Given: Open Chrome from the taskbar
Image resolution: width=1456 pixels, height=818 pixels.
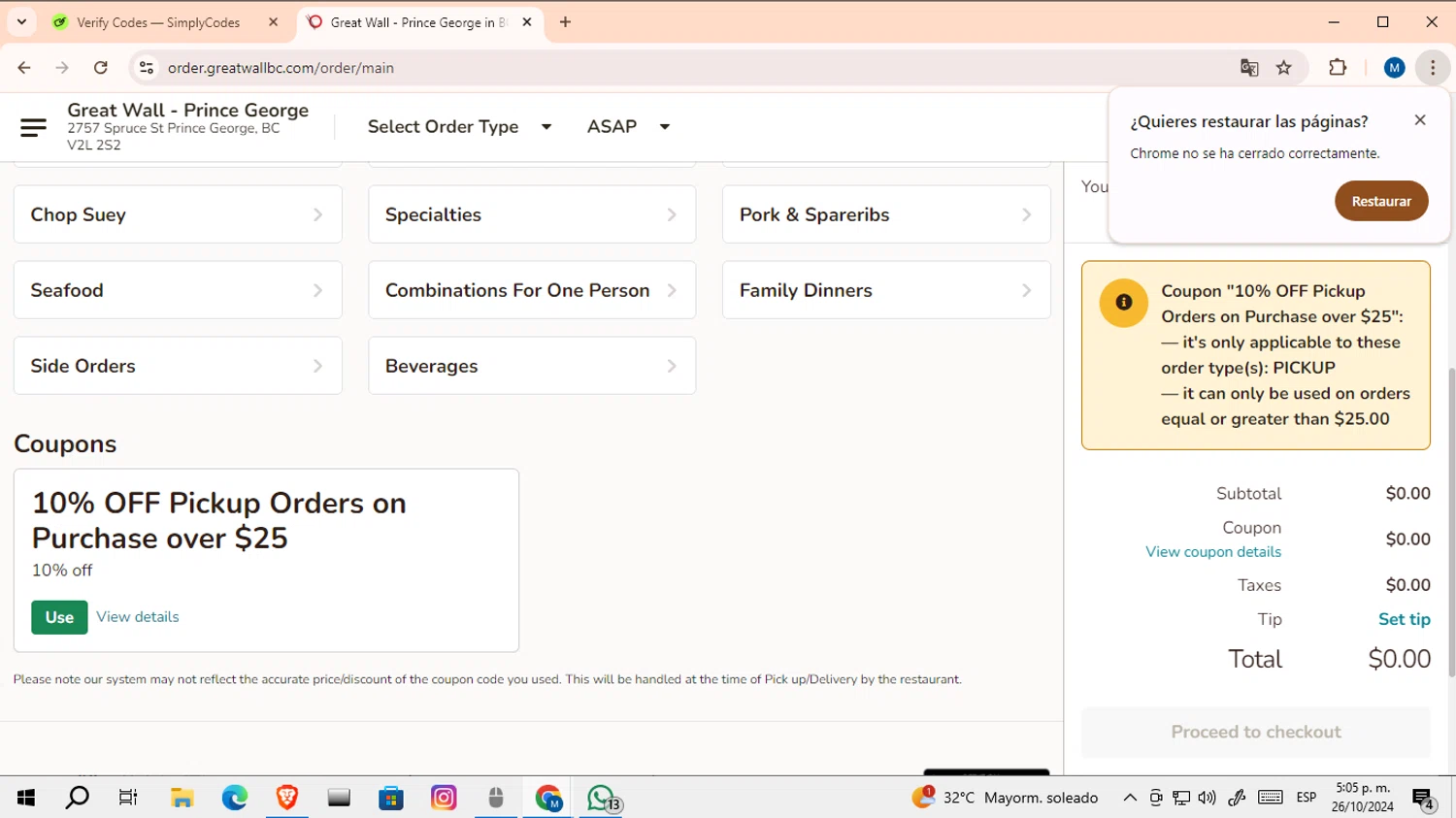Looking at the screenshot, I should [548, 798].
